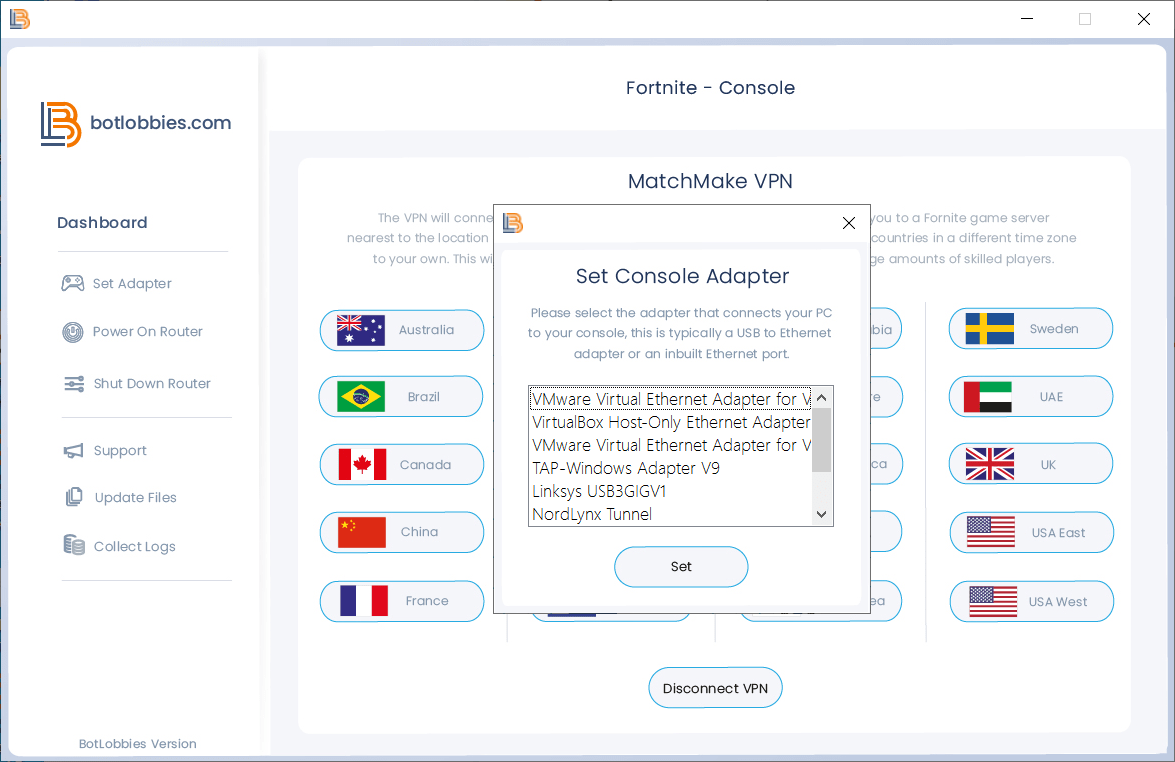
Task: Close the Set Console Adapter dialog
Action: click(x=848, y=223)
